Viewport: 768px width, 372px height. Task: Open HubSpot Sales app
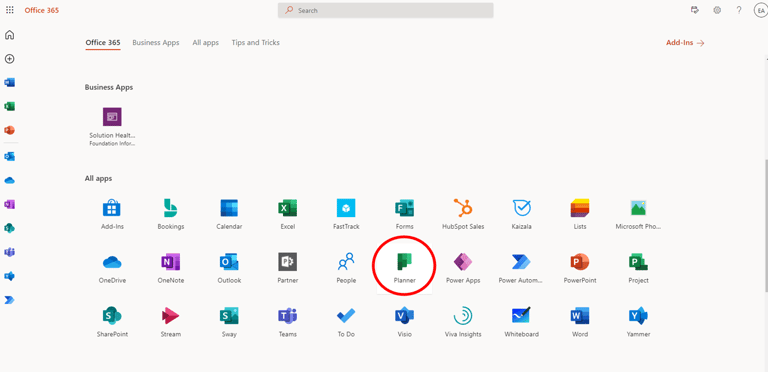pyautogui.click(x=463, y=214)
